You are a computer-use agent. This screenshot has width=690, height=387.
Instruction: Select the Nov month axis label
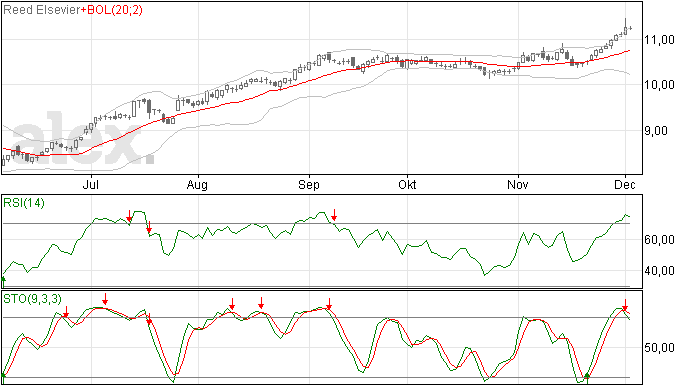pos(518,184)
